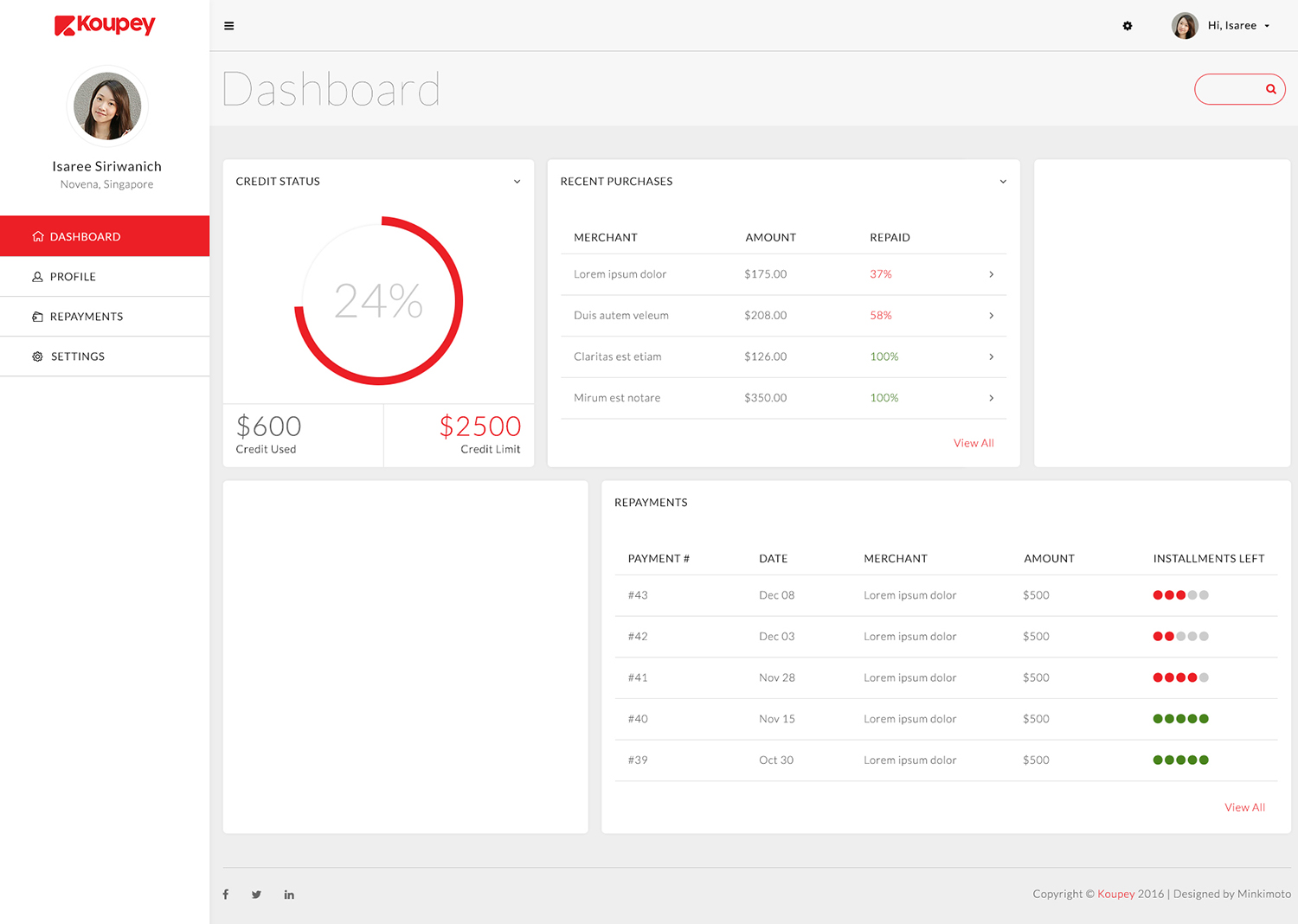Open the LinkedIn footer icon
The image size is (1298, 924).
tap(289, 895)
